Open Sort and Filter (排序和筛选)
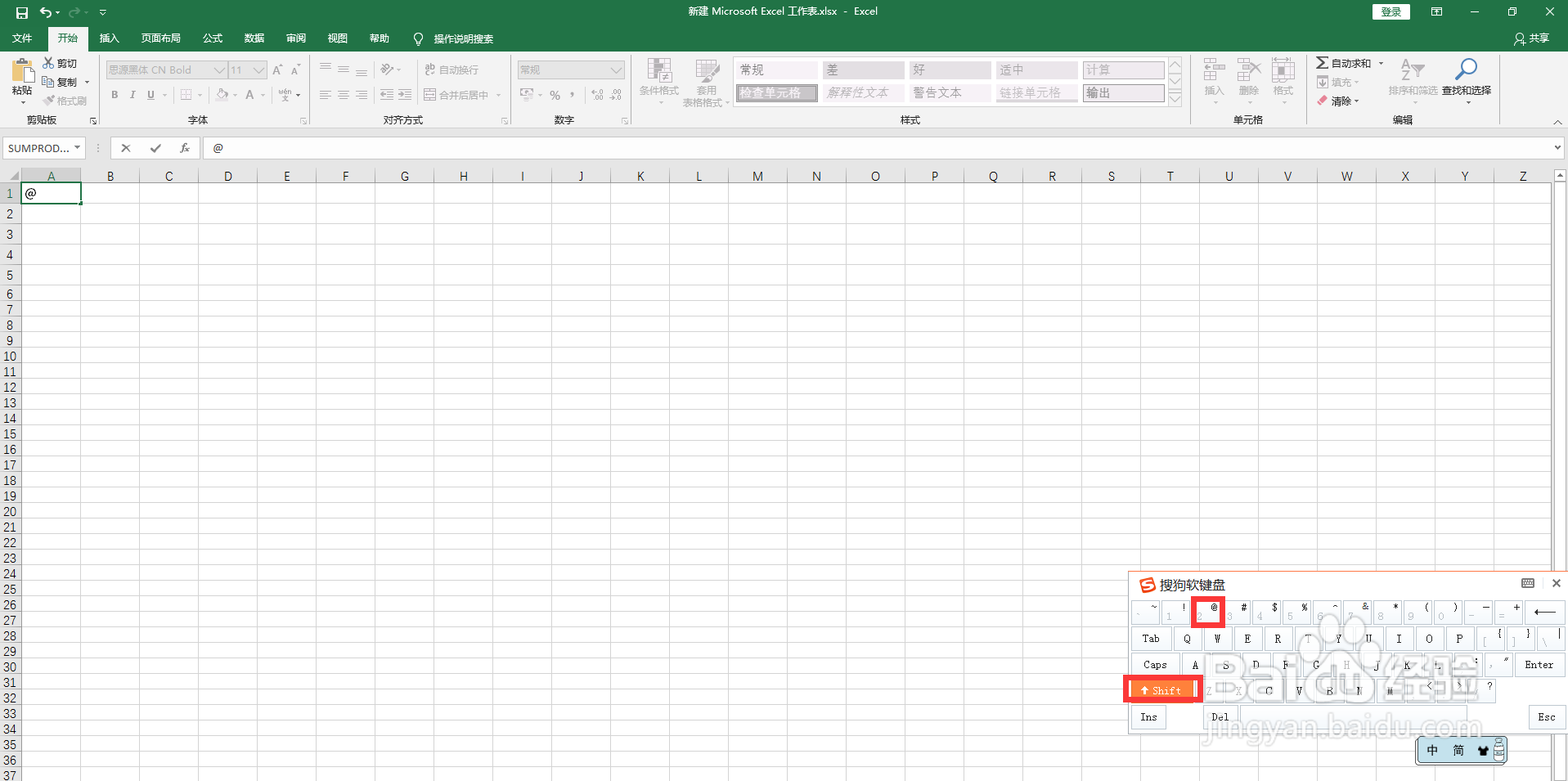Screen dimensions: 1568x781 click(x=1413, y=79)
